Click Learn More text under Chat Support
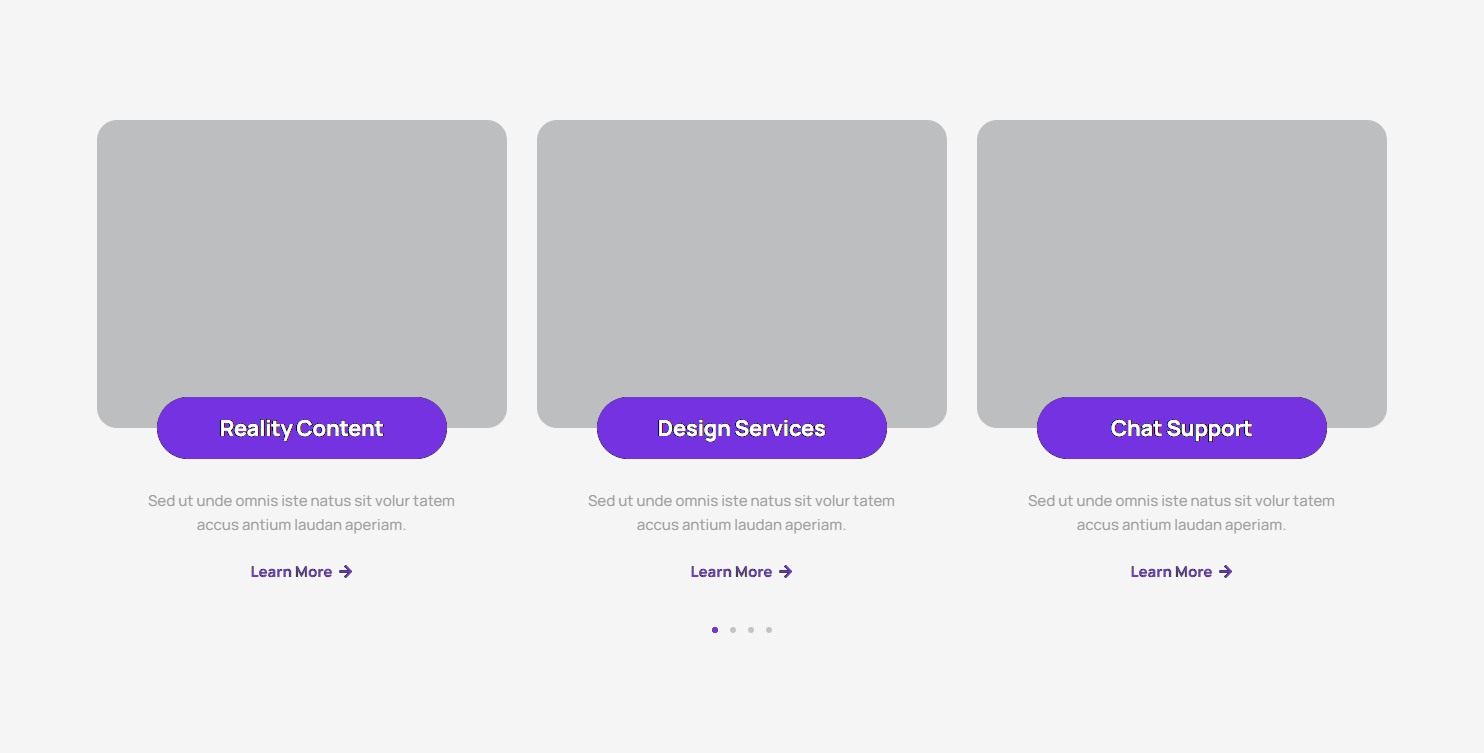1484x753 pixels. tap(1171, 572)
